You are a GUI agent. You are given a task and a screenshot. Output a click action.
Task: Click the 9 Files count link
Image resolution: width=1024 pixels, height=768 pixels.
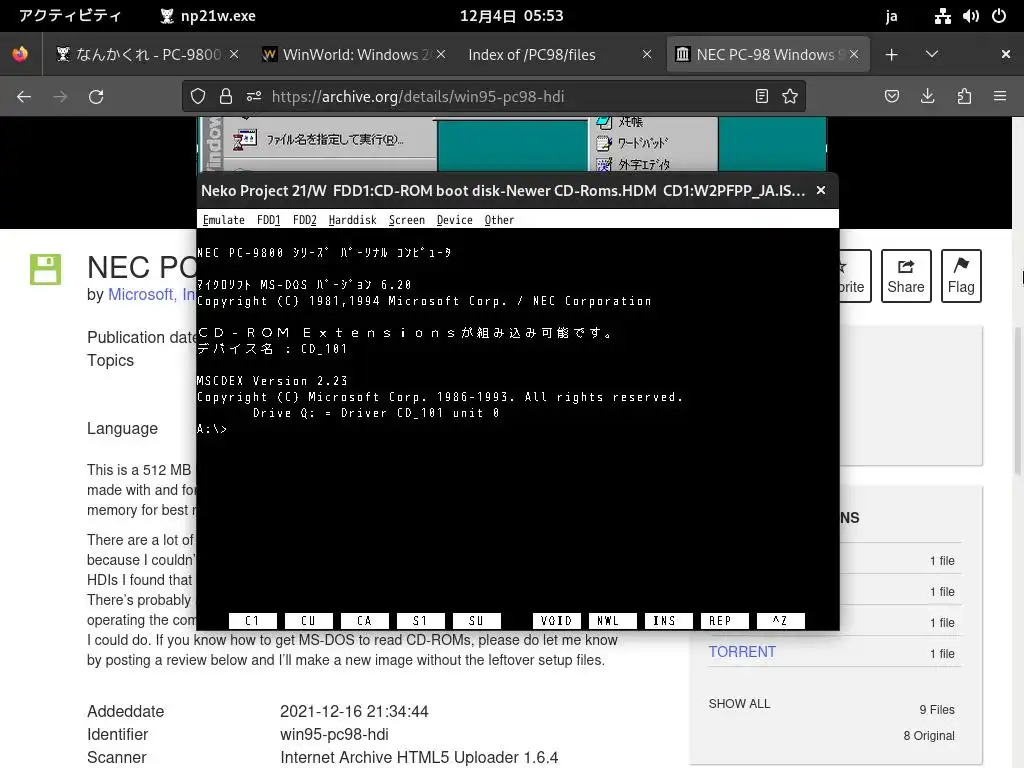click(936, 709)
